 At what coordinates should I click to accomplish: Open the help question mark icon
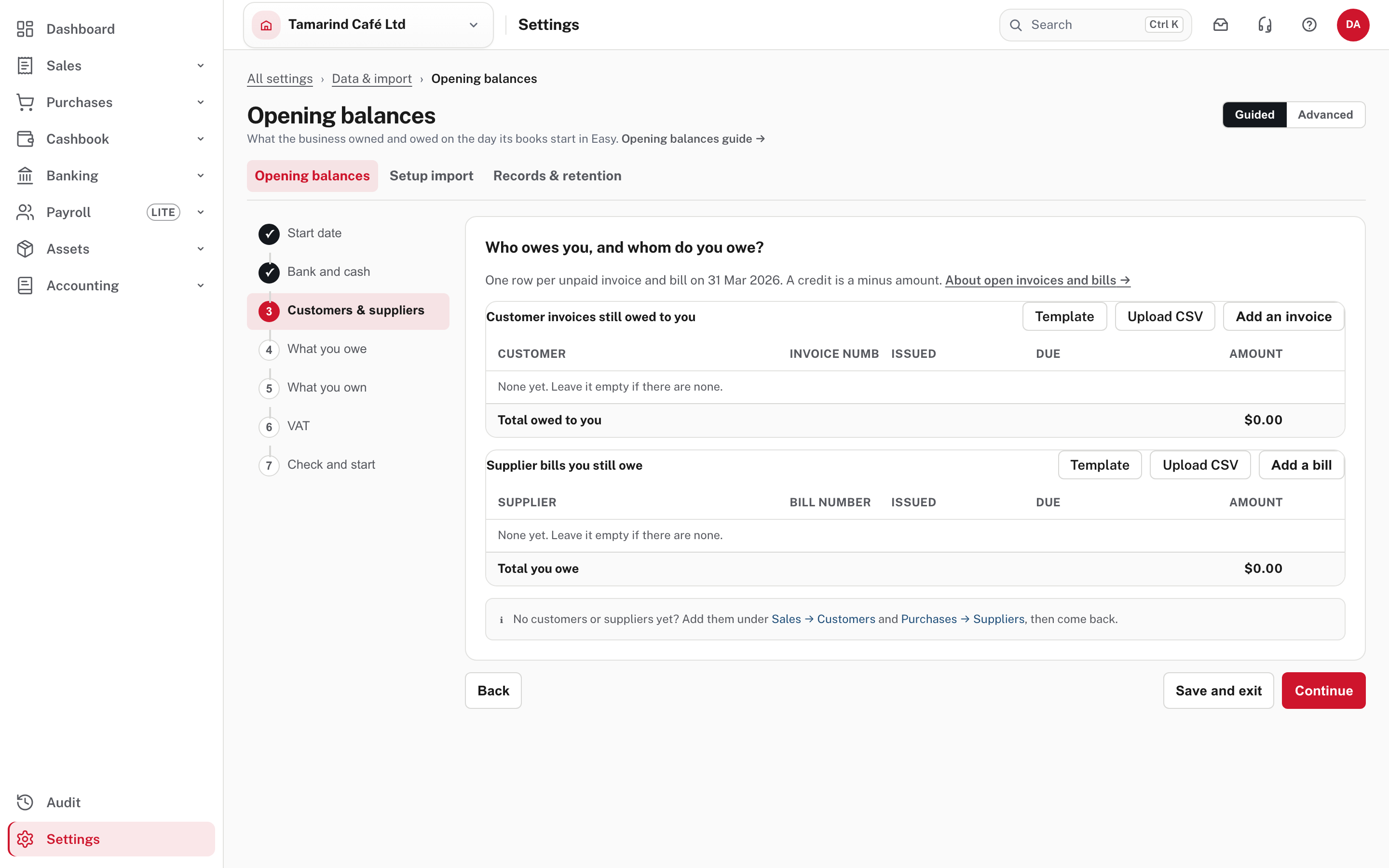(x=1308, y=25)
